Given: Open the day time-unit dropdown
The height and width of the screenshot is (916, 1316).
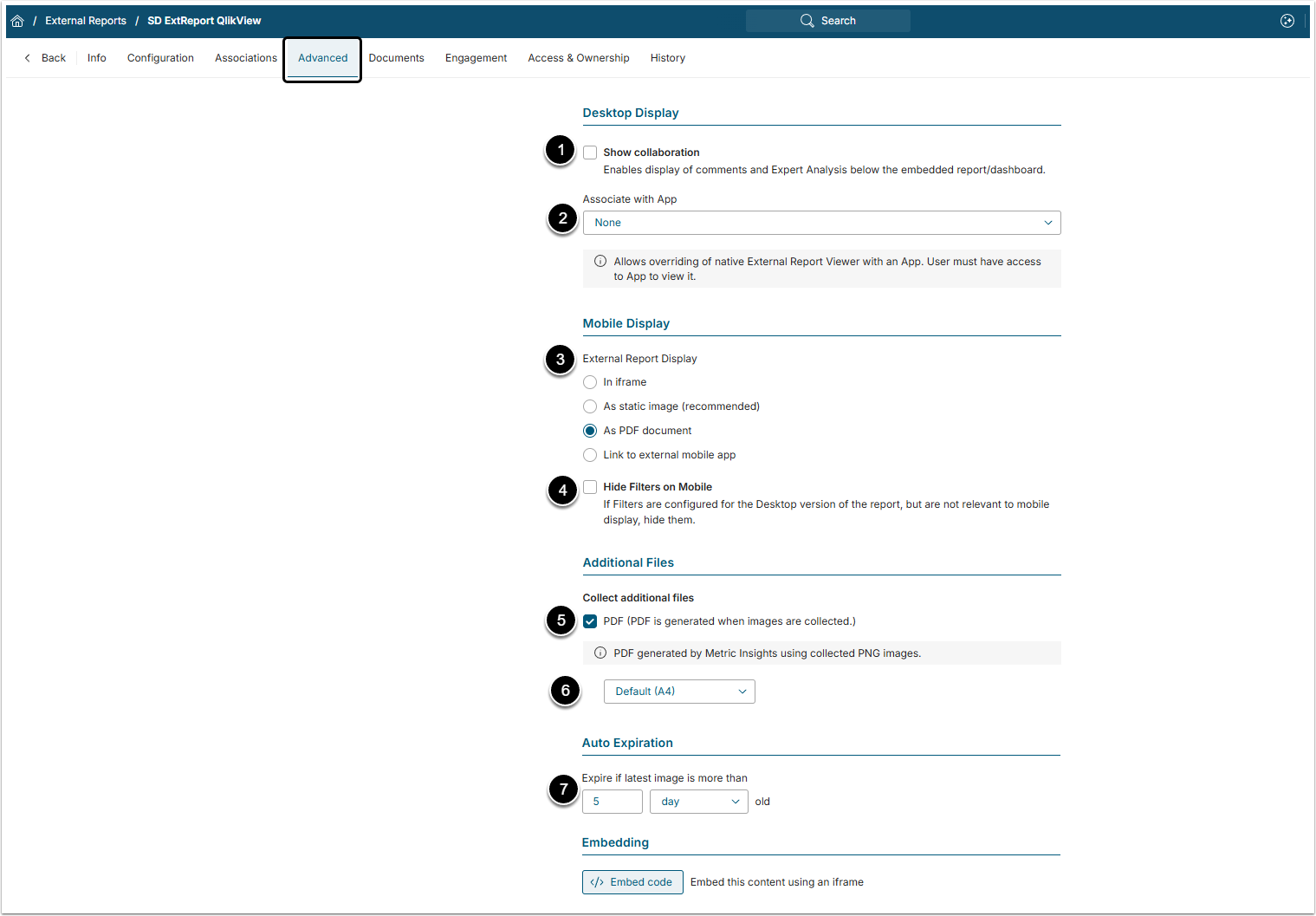Looking at the screenshot, I should [698, 802].
